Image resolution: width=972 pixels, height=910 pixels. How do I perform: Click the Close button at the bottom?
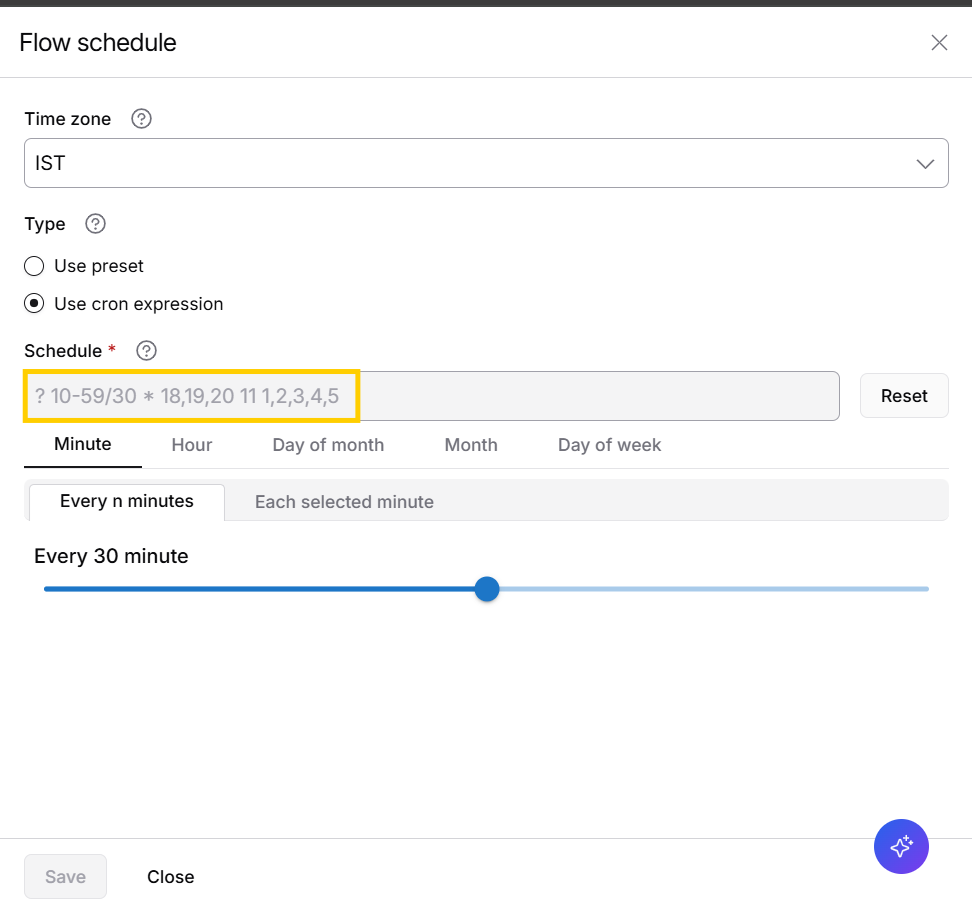pyautogui.click(x=171, y=877)
